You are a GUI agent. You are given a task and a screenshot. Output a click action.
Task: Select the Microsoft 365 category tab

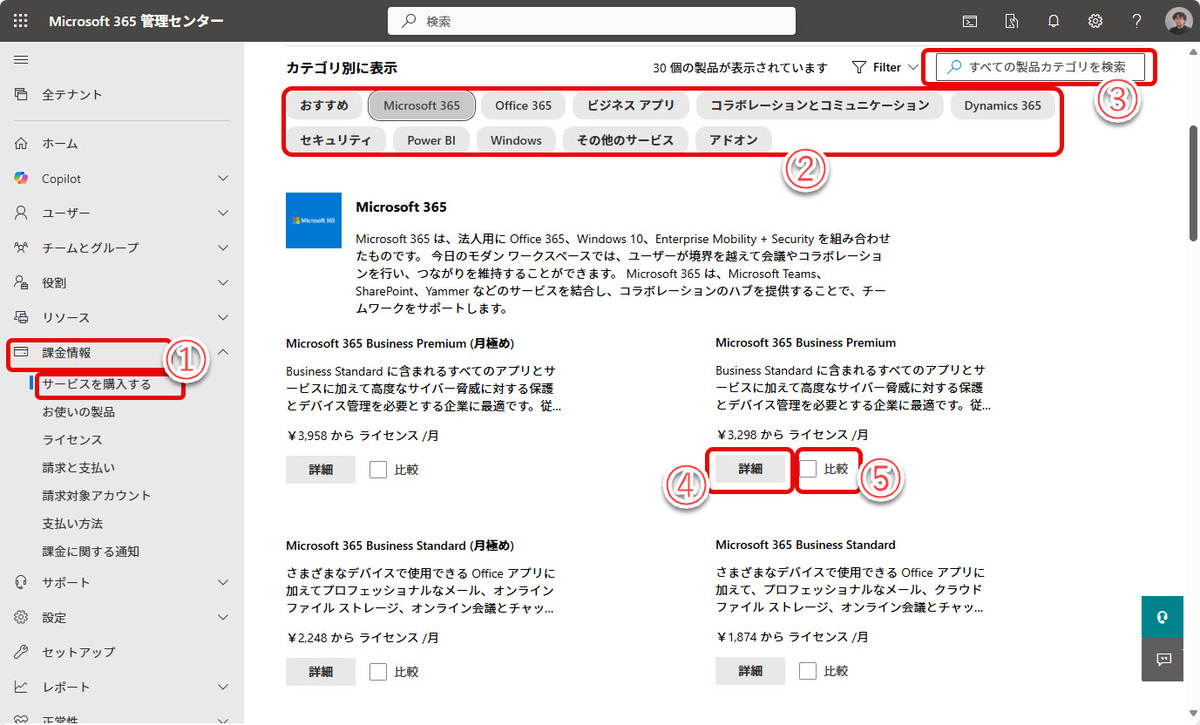click(422, 105)
